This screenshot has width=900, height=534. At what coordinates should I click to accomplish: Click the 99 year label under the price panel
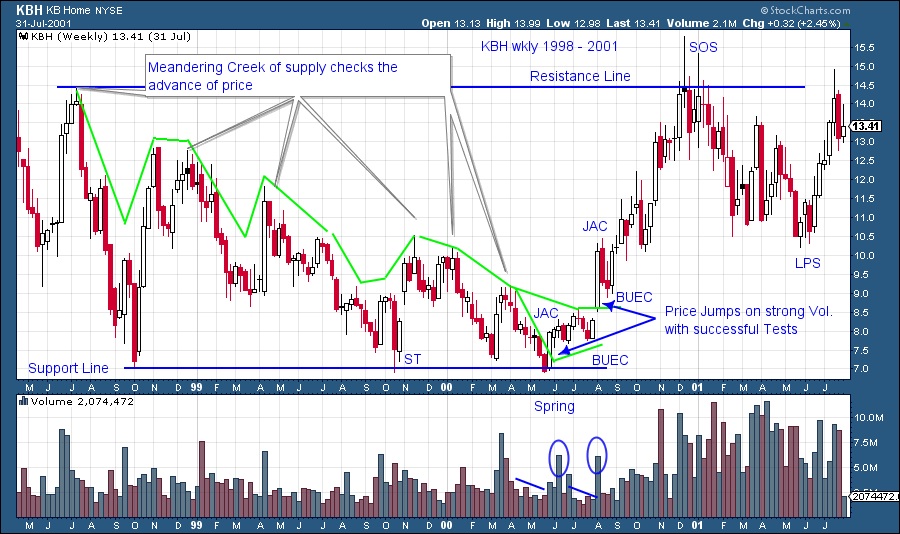tap(196, 388)
